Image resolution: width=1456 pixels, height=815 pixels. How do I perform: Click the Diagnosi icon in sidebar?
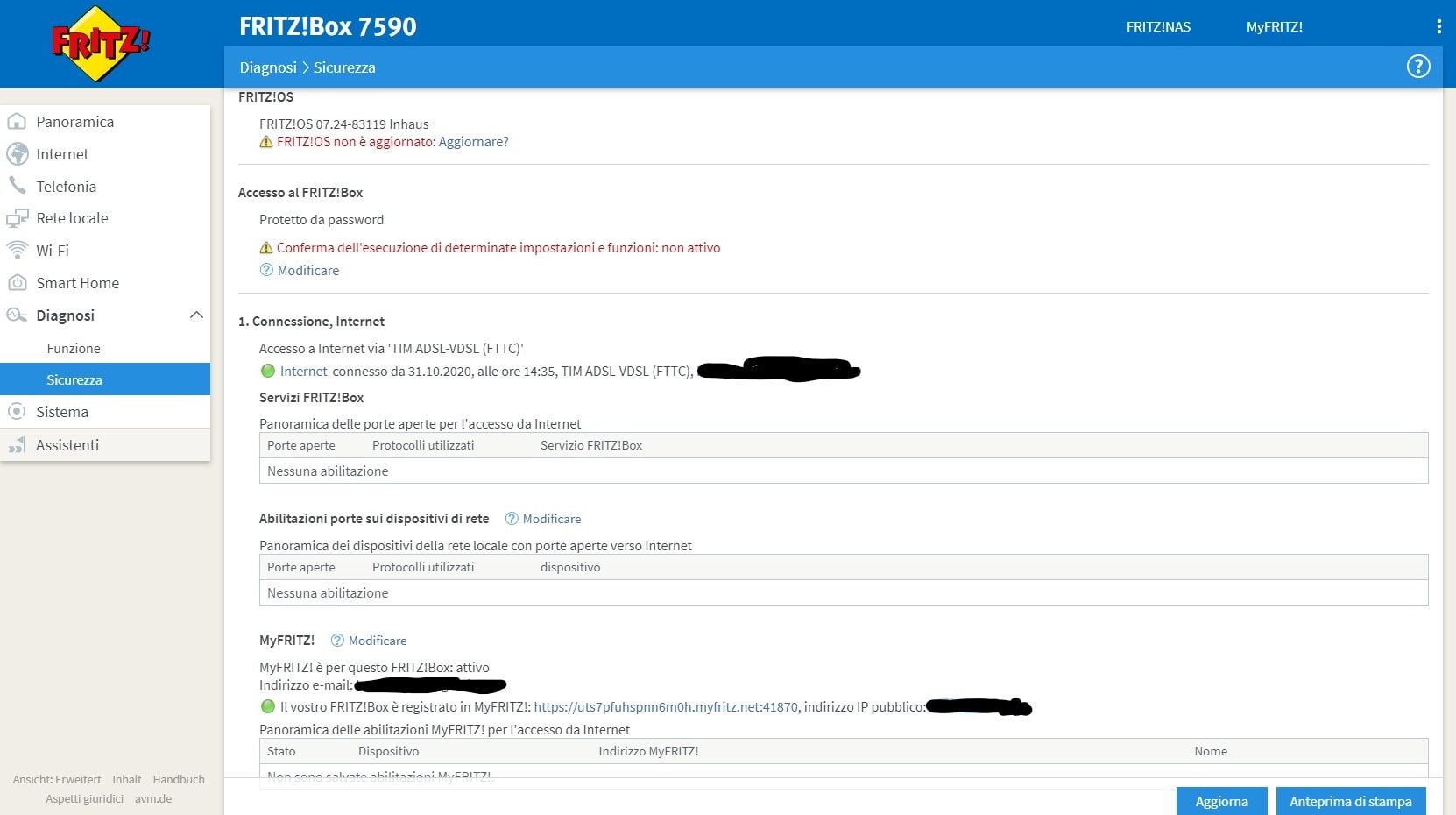[x=17, y=315]
